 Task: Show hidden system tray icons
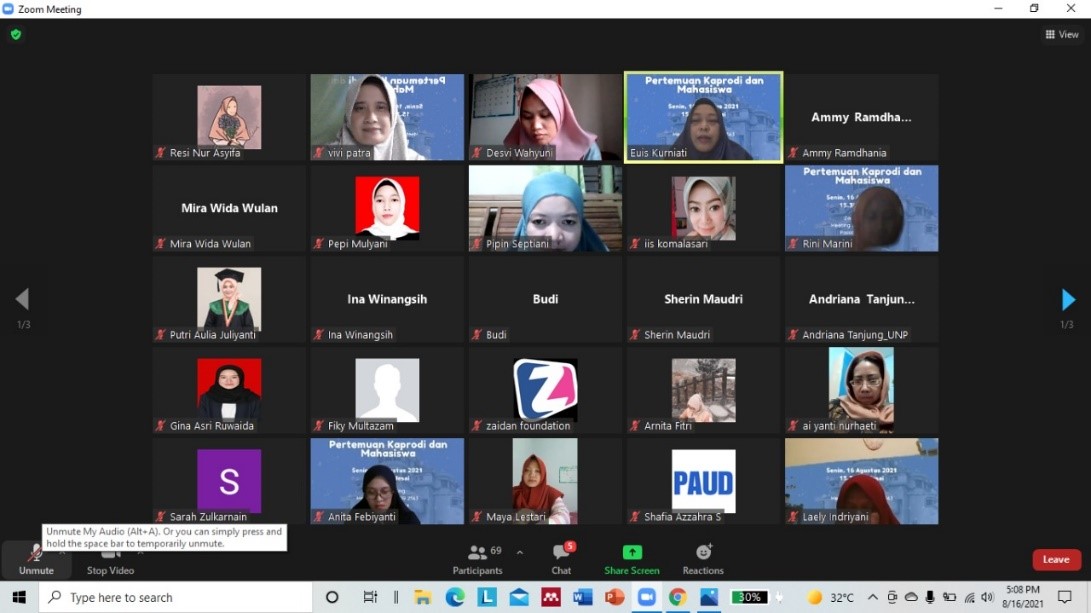pos(873,597)
